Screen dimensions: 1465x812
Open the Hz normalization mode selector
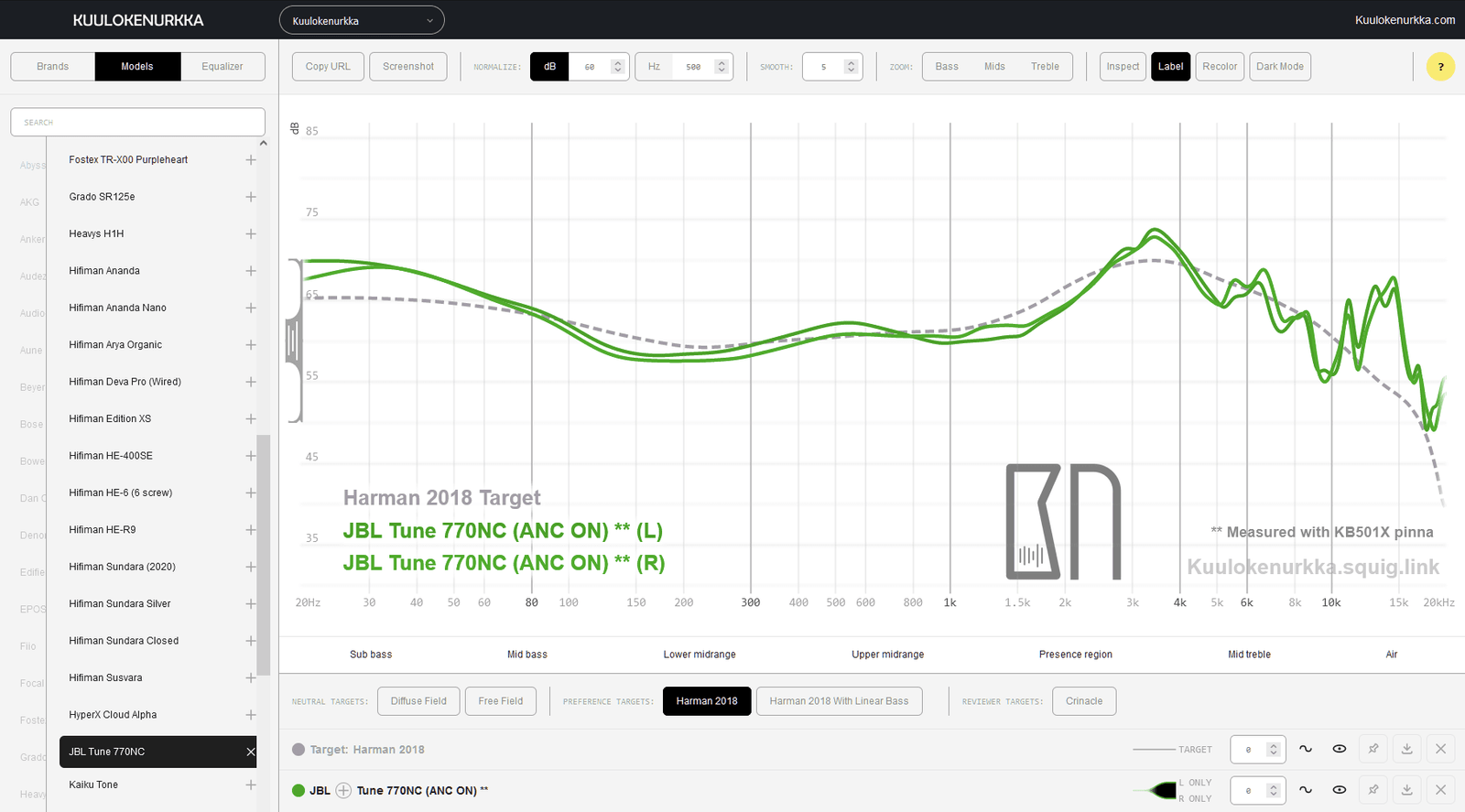coord(654,67)
